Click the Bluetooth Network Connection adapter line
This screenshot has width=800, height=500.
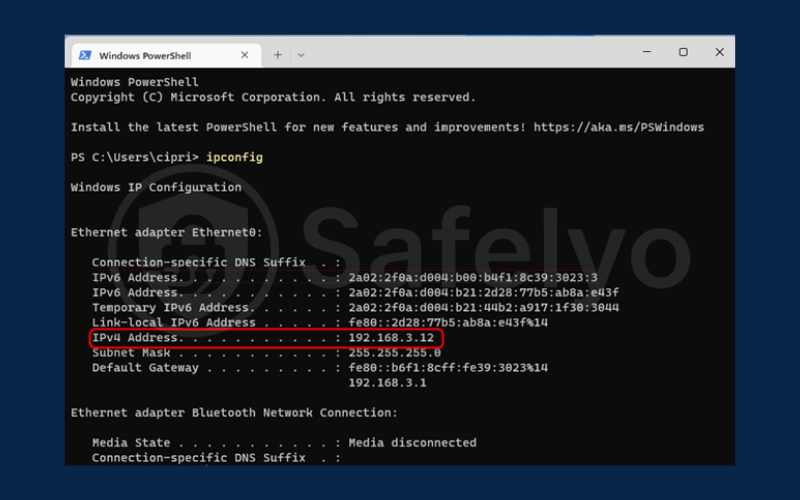coord(234,413)
